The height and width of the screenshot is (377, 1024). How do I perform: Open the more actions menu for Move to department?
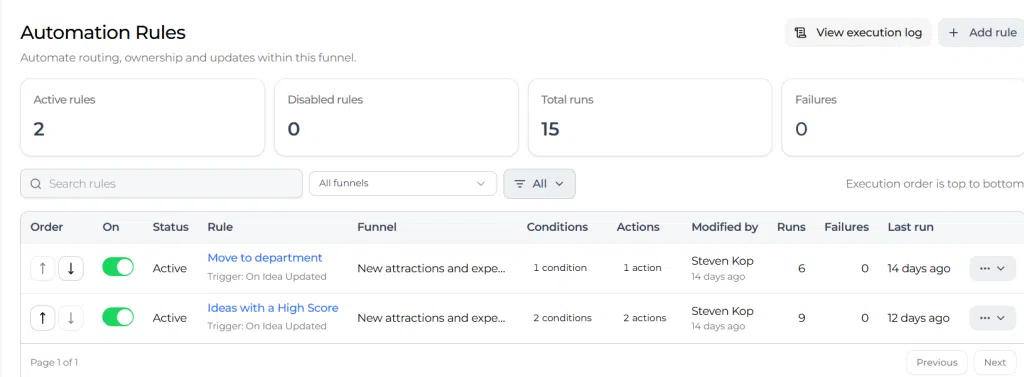point(993,269)
